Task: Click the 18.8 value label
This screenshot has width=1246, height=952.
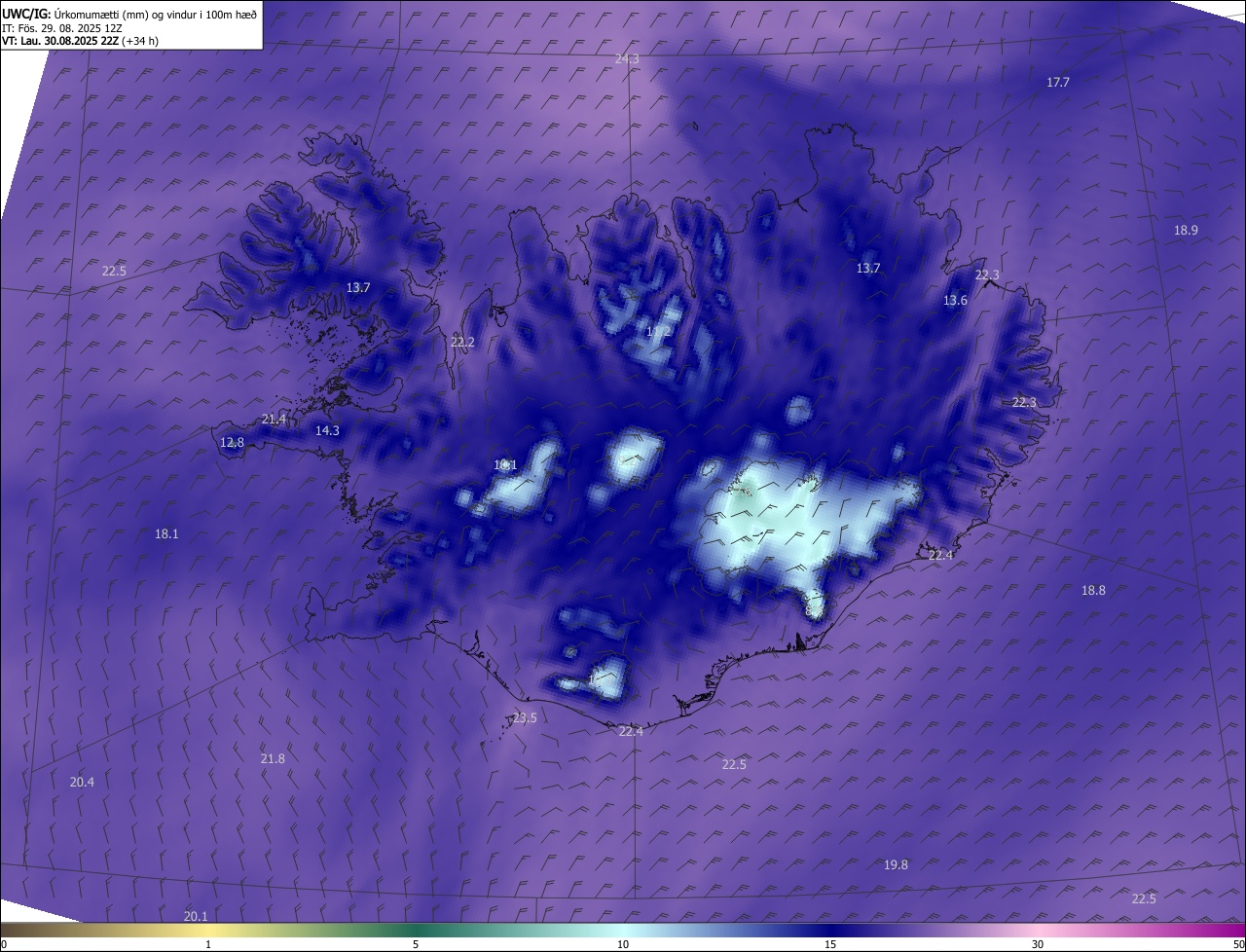Action: 1093,590
